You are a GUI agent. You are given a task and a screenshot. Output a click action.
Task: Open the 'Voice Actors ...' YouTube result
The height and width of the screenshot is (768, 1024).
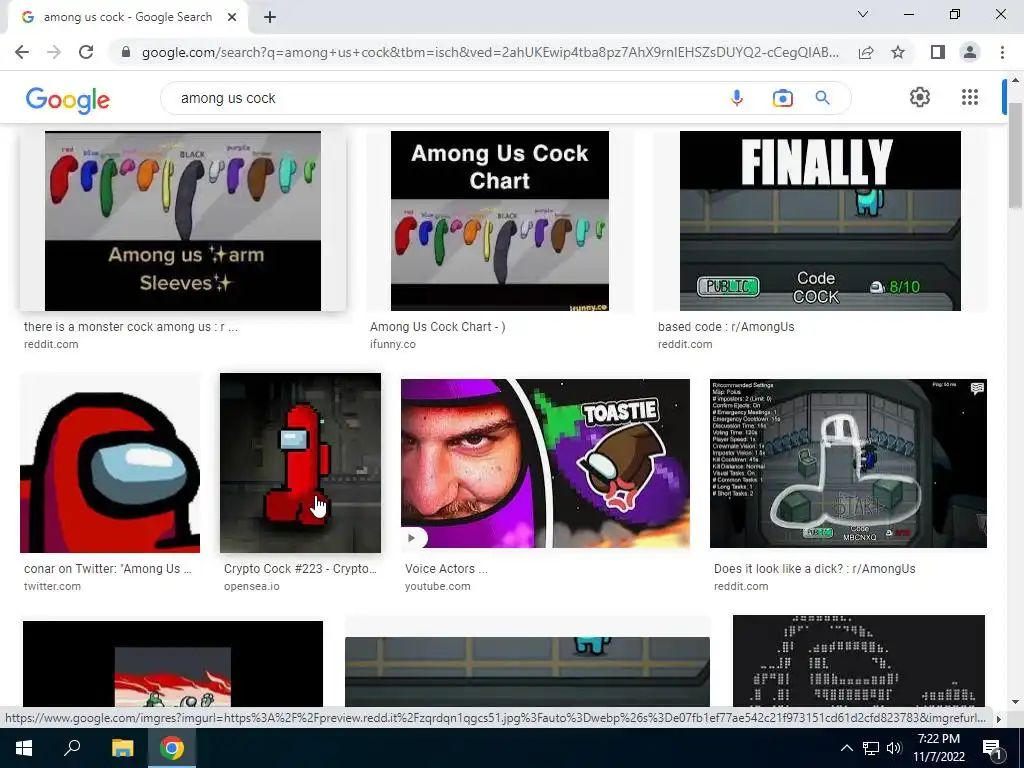click(x=446, y=568)
